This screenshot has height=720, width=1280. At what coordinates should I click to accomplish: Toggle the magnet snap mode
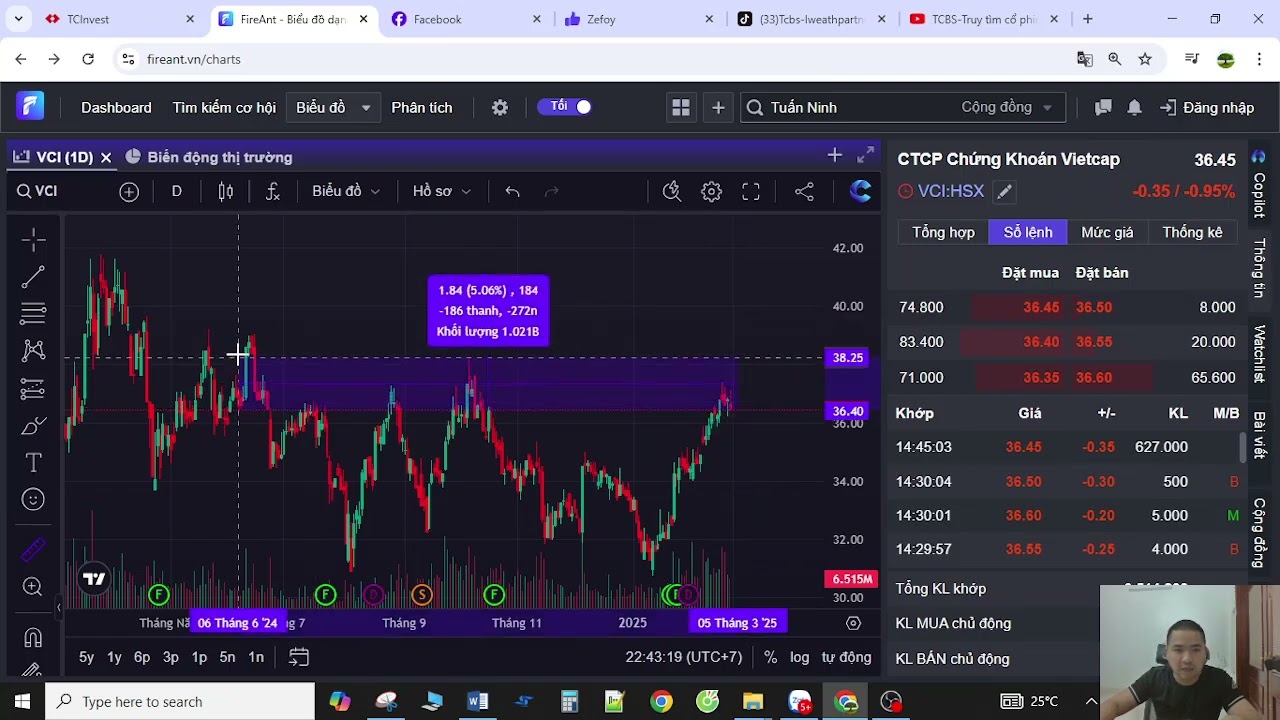[x=33, y=637]
